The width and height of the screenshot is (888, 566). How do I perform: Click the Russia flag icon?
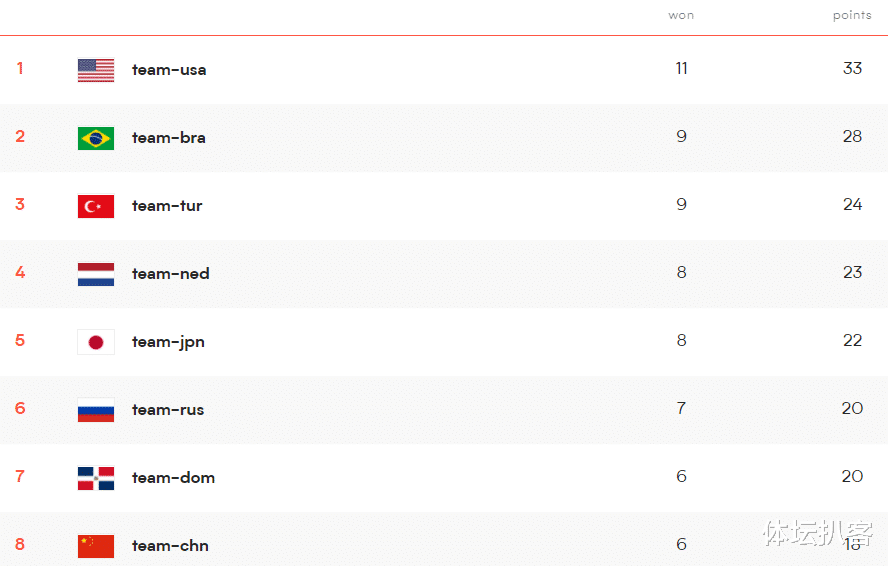pyautogui.click(x=96, y=410)
